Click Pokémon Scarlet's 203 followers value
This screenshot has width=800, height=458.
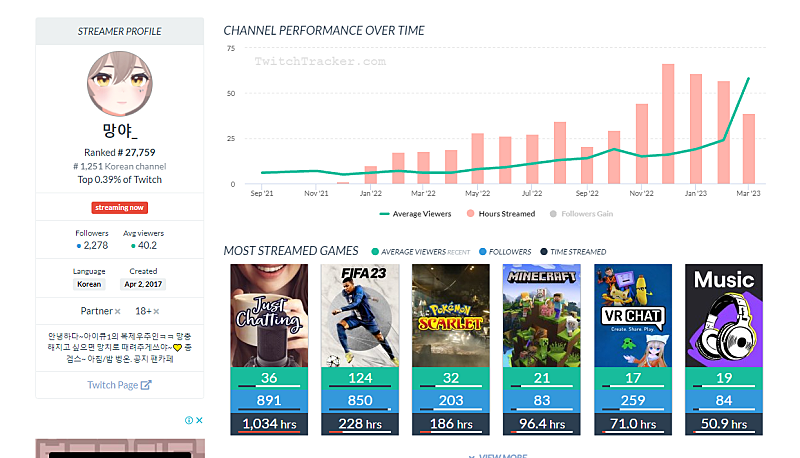pyautogui.click(x=451, y=400)
